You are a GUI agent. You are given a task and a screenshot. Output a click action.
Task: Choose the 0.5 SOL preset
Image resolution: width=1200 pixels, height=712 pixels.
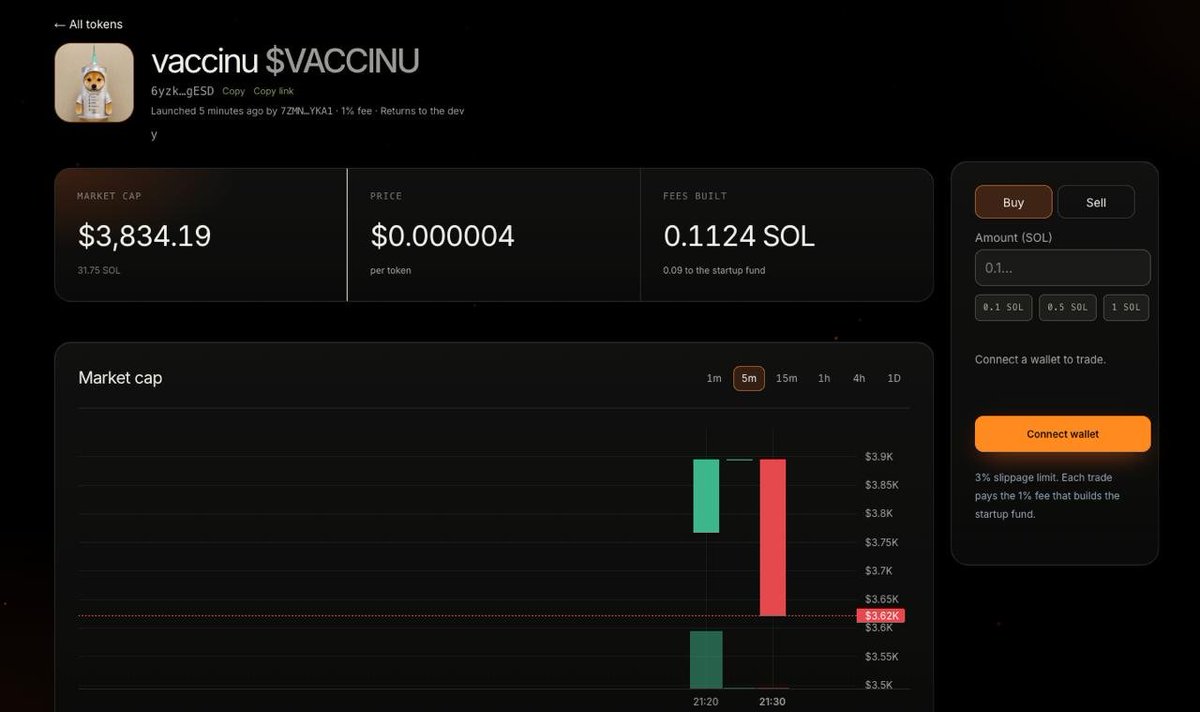[x=1067, y=307]
